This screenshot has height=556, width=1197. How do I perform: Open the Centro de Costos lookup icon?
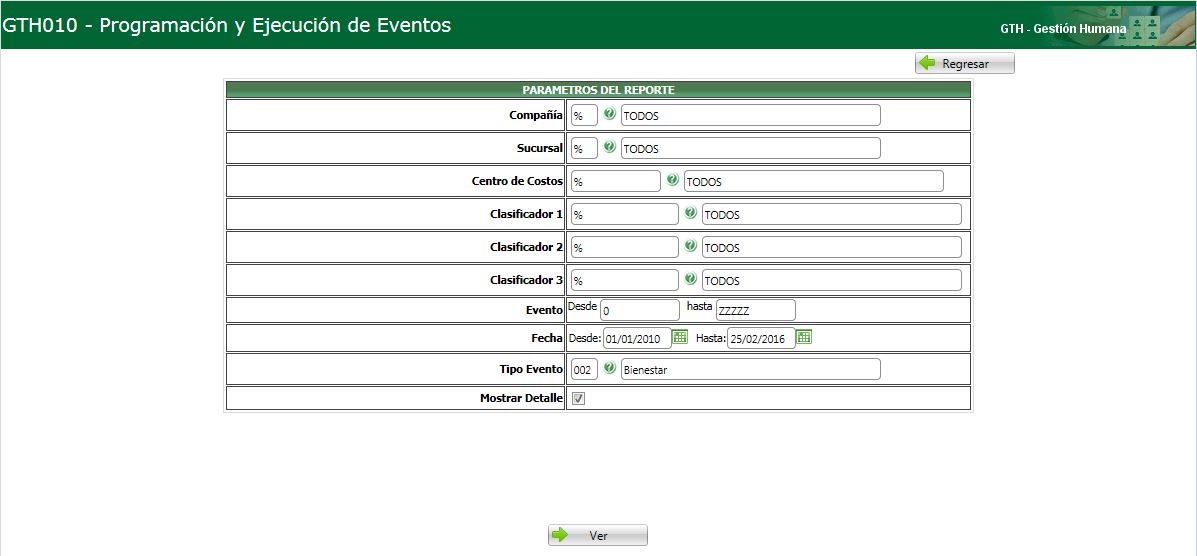pyautogui.click(x=672, y=179)
